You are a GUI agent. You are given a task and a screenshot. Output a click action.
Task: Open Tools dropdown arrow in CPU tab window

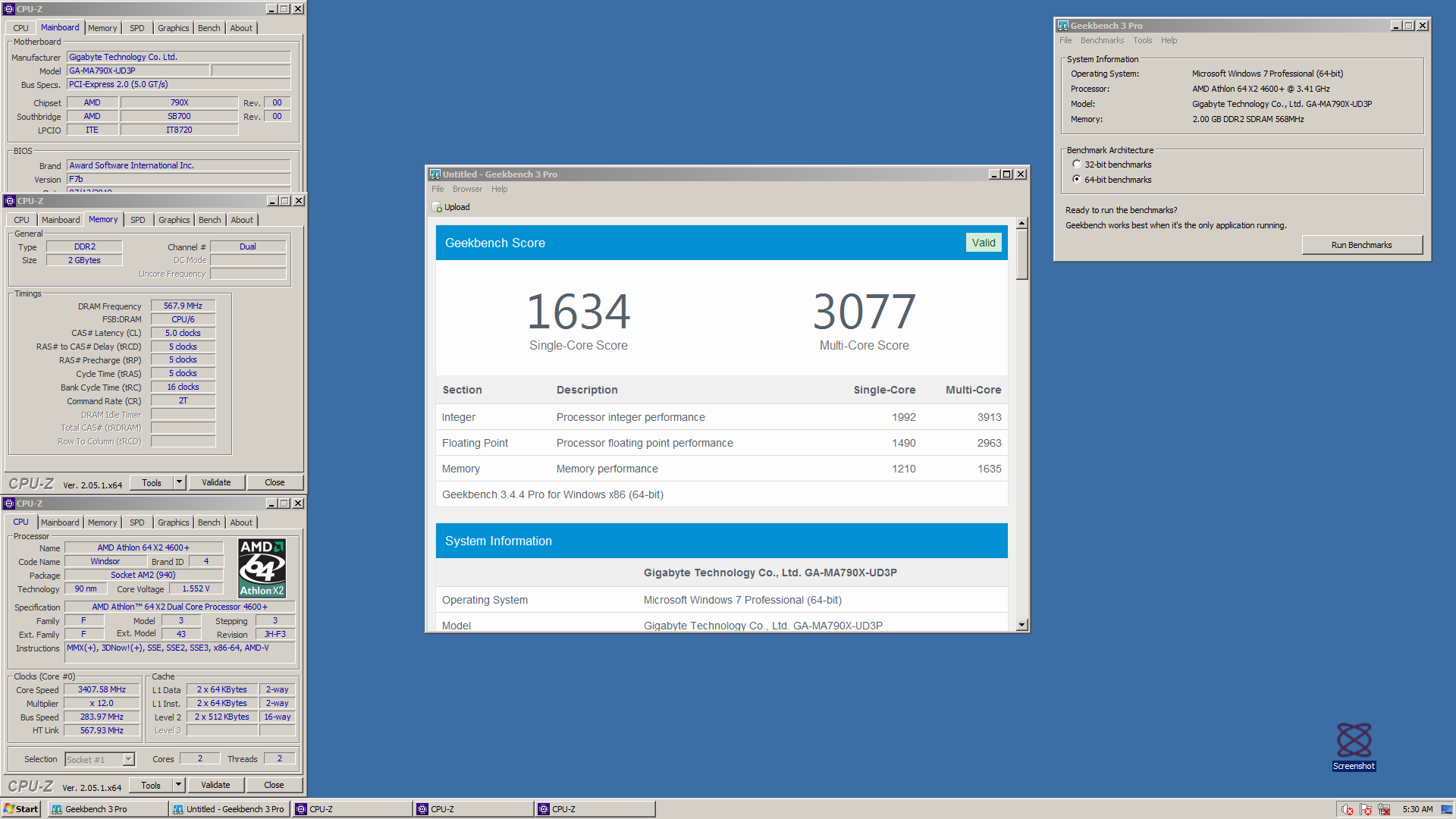click(179, 785)
